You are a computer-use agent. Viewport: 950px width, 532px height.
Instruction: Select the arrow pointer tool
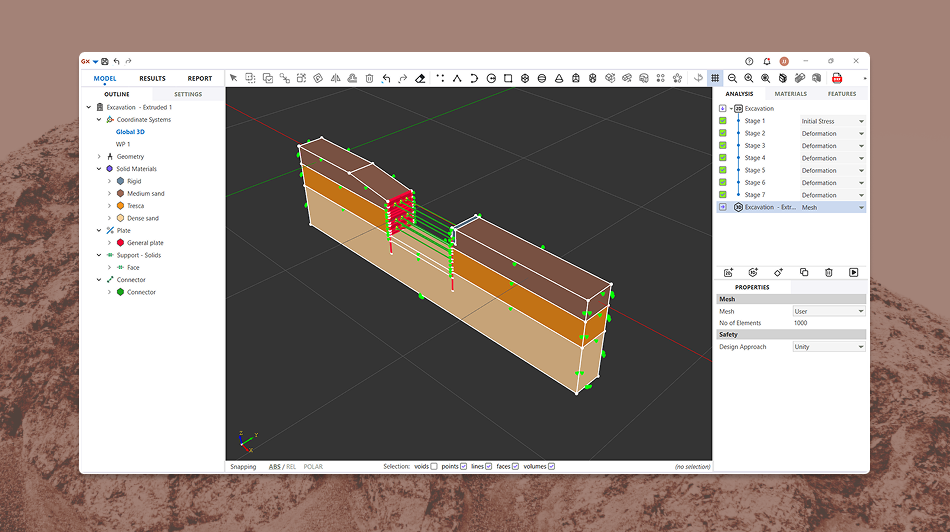click(234, 78)
